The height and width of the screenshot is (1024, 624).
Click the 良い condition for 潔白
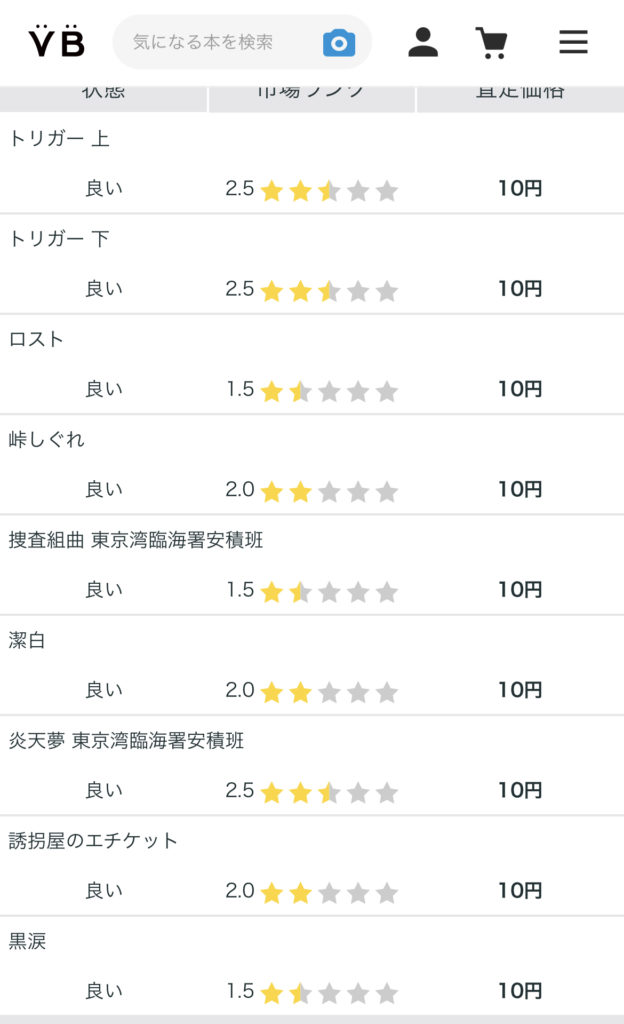(x=104, y=690)
